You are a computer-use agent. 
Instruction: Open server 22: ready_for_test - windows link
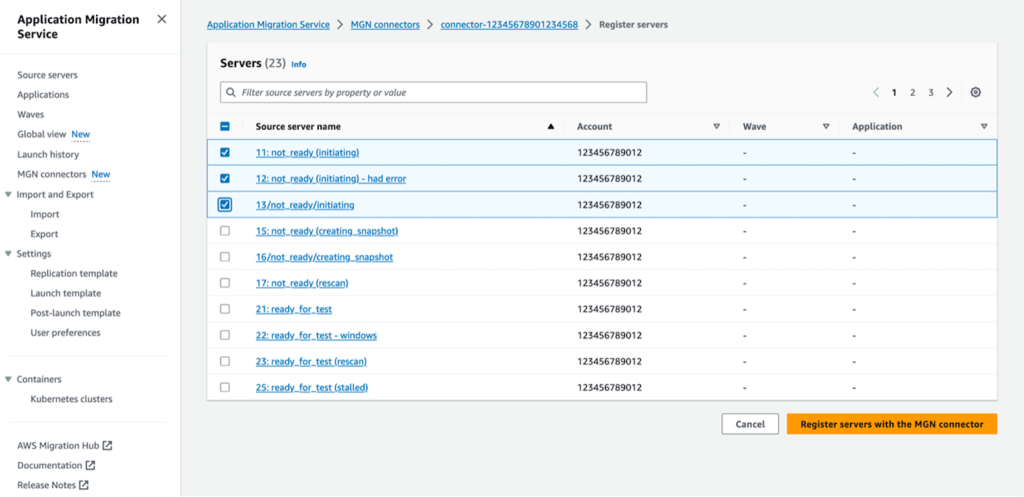point(316,335)
